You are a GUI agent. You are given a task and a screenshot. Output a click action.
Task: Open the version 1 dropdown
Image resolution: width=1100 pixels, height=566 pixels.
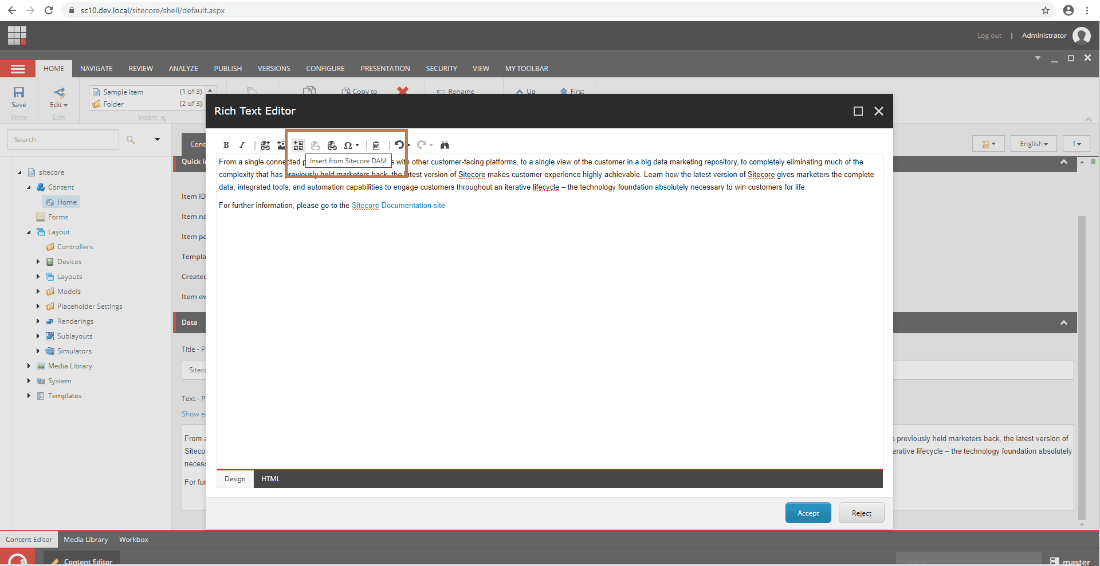click(1076, 143)
